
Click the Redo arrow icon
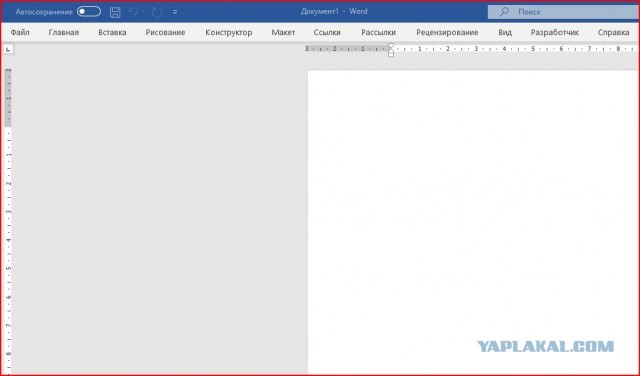pos(157,12)
